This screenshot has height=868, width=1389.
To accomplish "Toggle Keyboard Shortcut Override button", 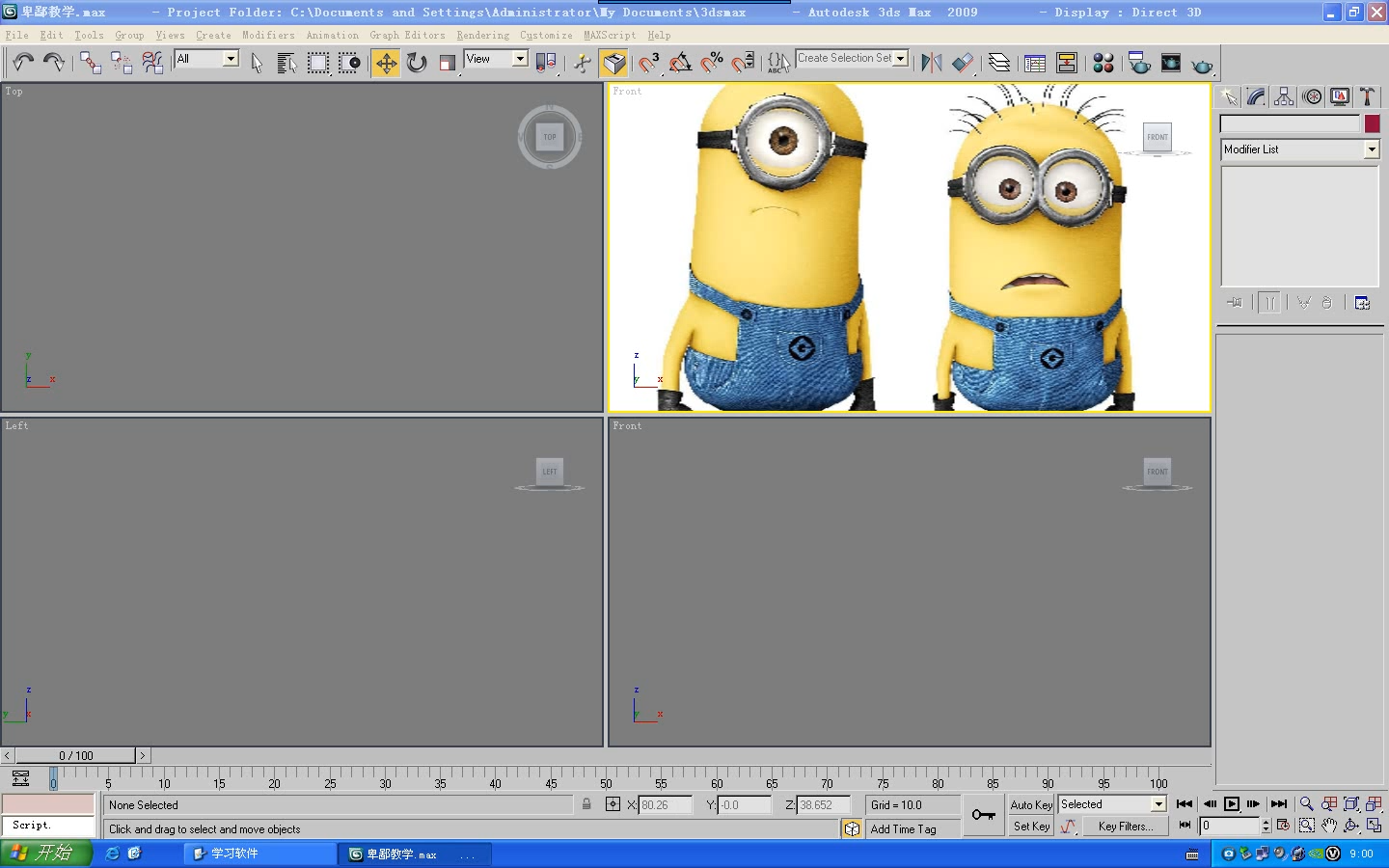I will click(613, 63).
